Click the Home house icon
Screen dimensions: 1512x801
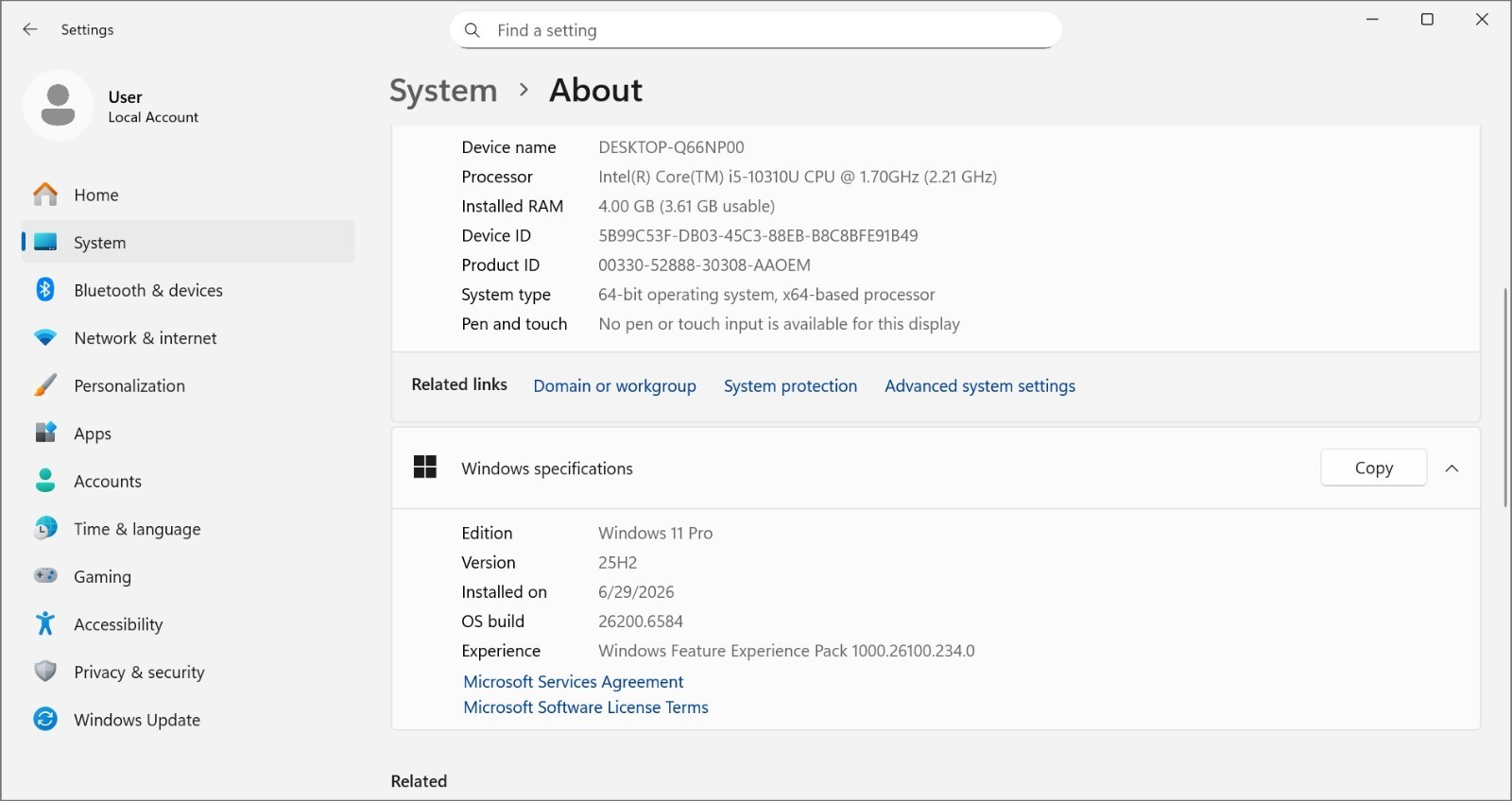tap(45, 195)
